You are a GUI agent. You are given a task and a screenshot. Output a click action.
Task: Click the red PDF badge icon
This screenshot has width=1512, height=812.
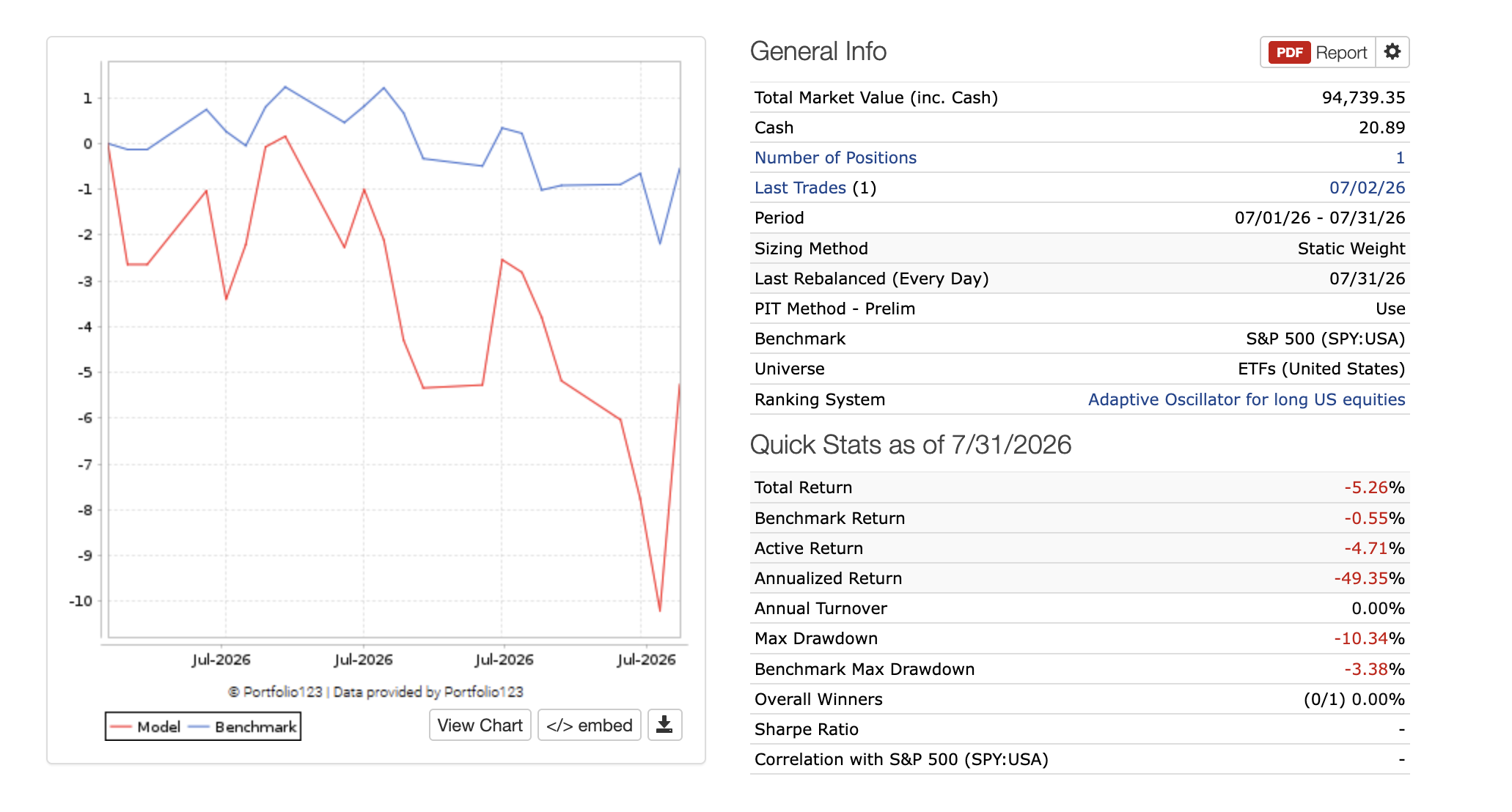tap(1289, 53)
